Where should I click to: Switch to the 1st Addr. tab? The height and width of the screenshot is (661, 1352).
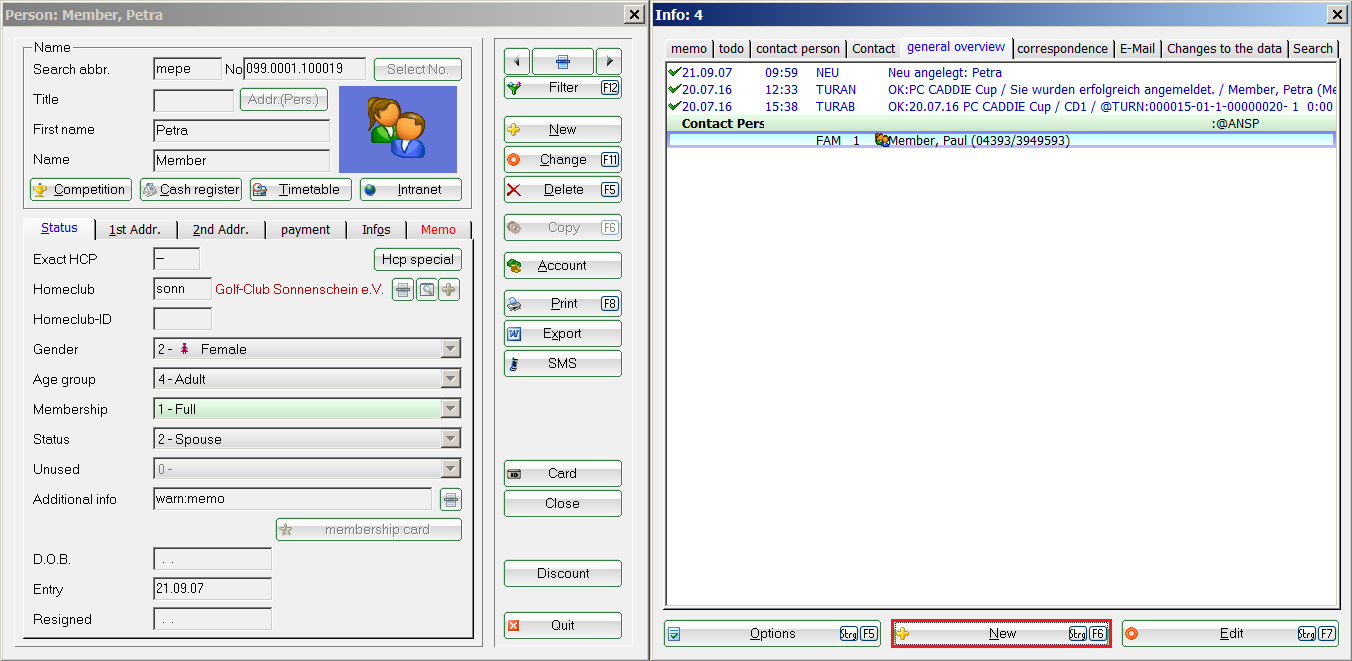coord(135,230)
